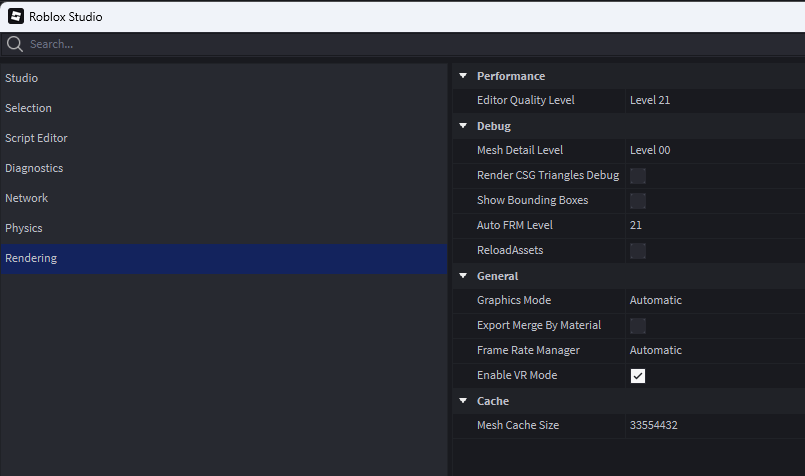
Task: Click the Cache section heading
Action: pyautogui.click(x=493, y=401)
